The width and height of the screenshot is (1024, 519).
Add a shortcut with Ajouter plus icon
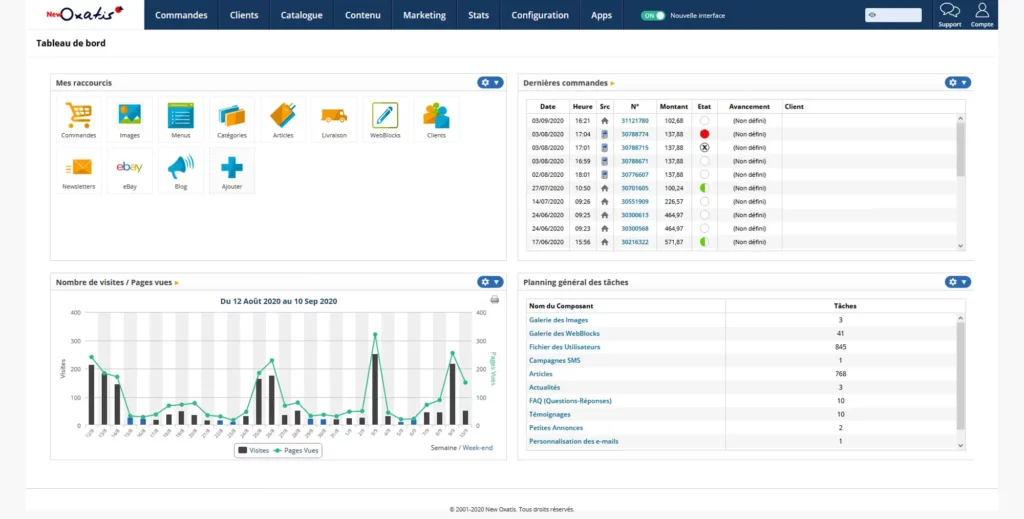pyautogui.click(x=232, y=170)
